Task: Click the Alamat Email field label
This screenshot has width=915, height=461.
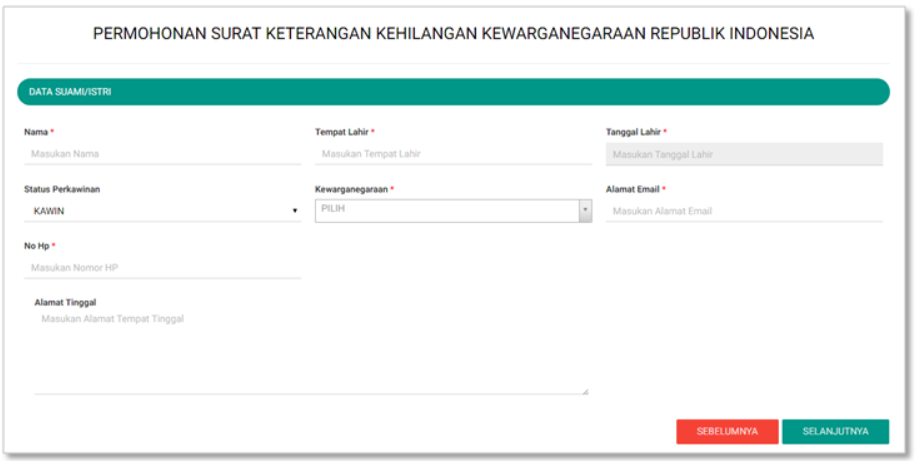Action: coord(632,189)
